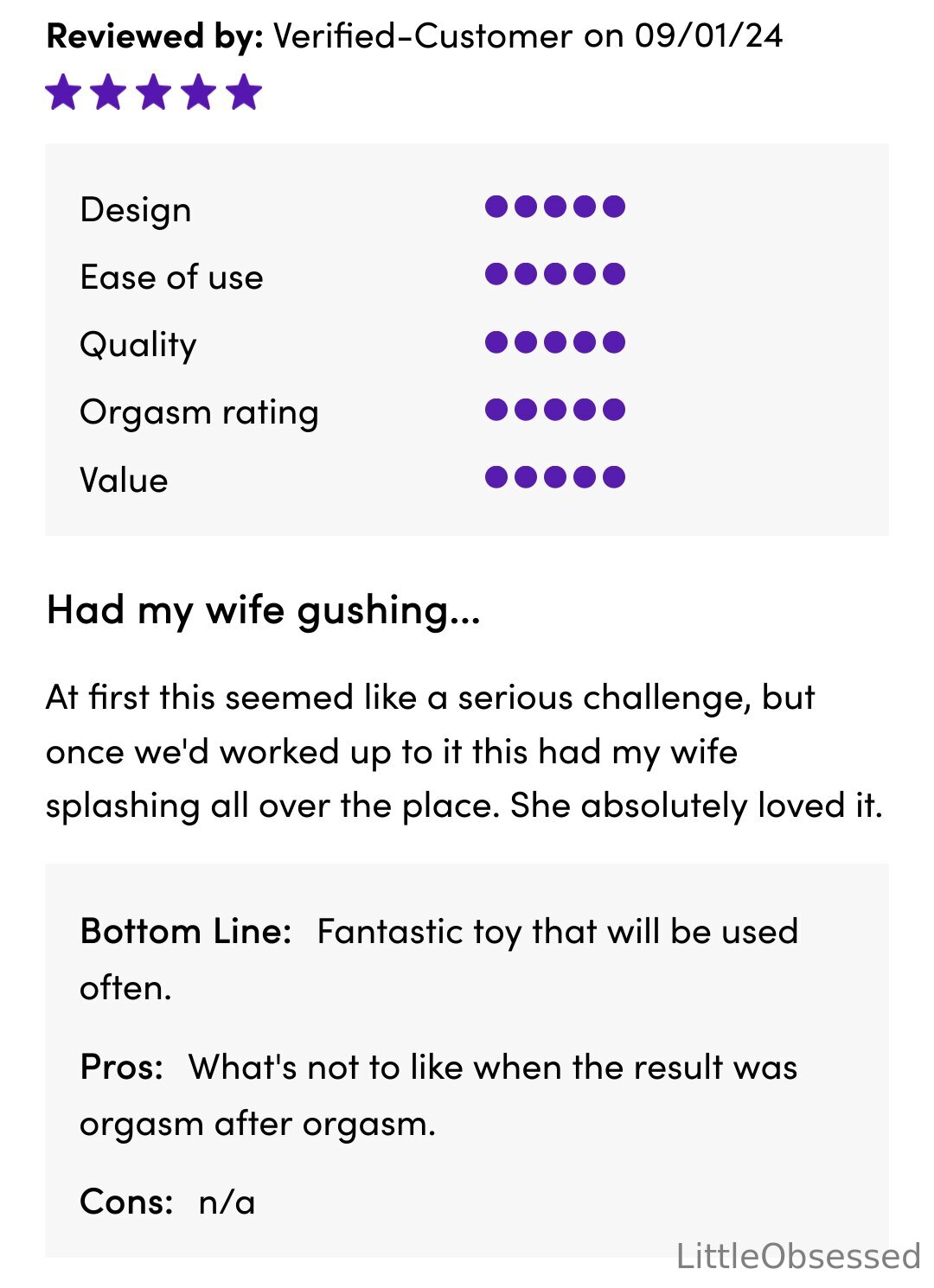Click the last dot in the Design rating
The height and width of the screenshot is (1288, 934).
(614, 207)
